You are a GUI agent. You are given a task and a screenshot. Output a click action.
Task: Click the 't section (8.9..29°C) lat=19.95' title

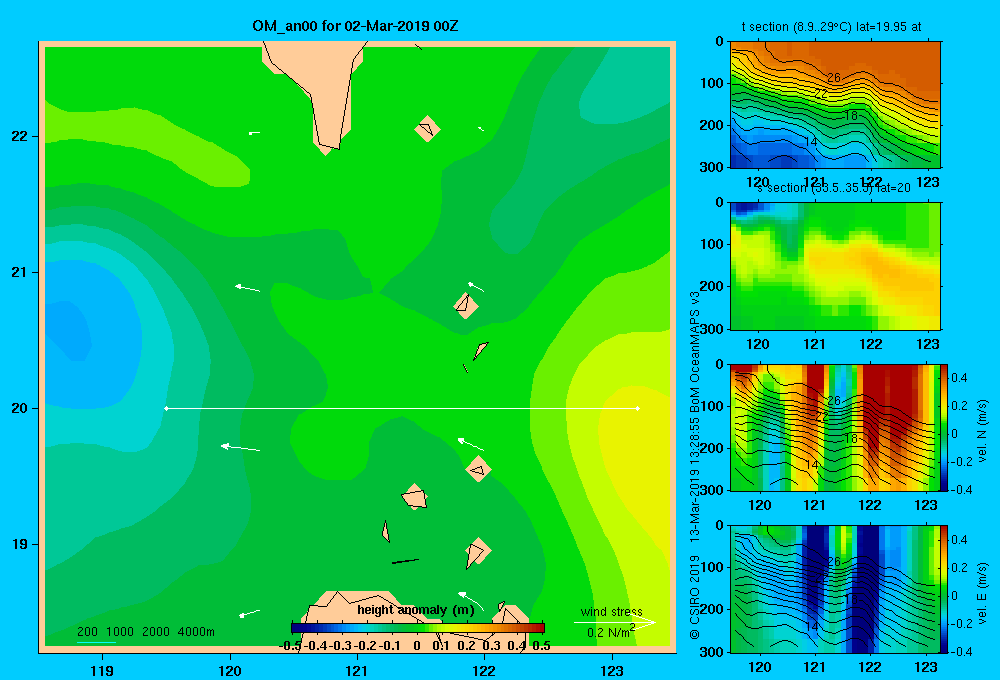coord(831,27)
